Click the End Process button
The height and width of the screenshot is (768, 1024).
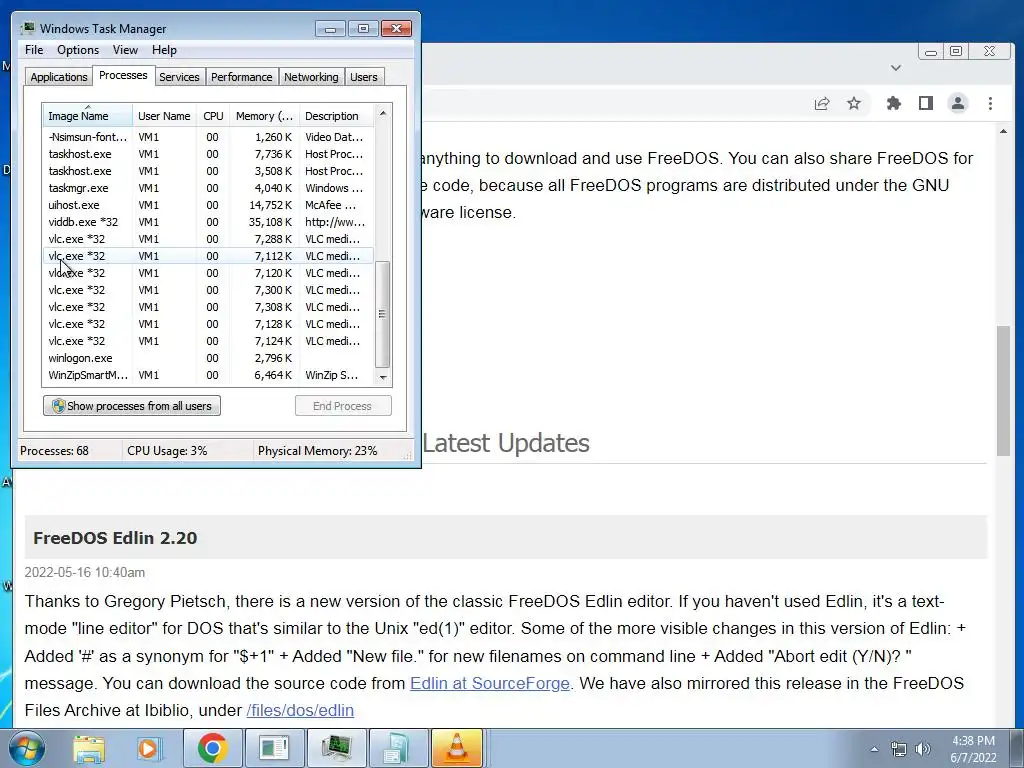[x=343, y=406]
